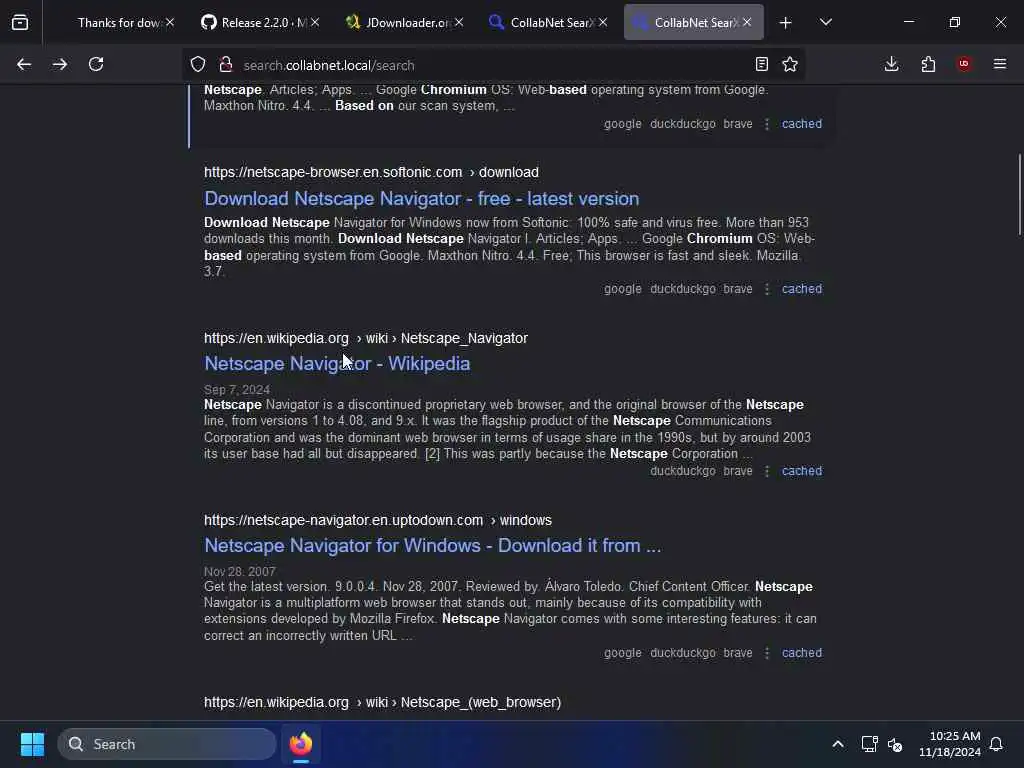This screenshot has width=1024, height=768.
Task: Click the muted volume tray icon
Action: tap(895, 744)
